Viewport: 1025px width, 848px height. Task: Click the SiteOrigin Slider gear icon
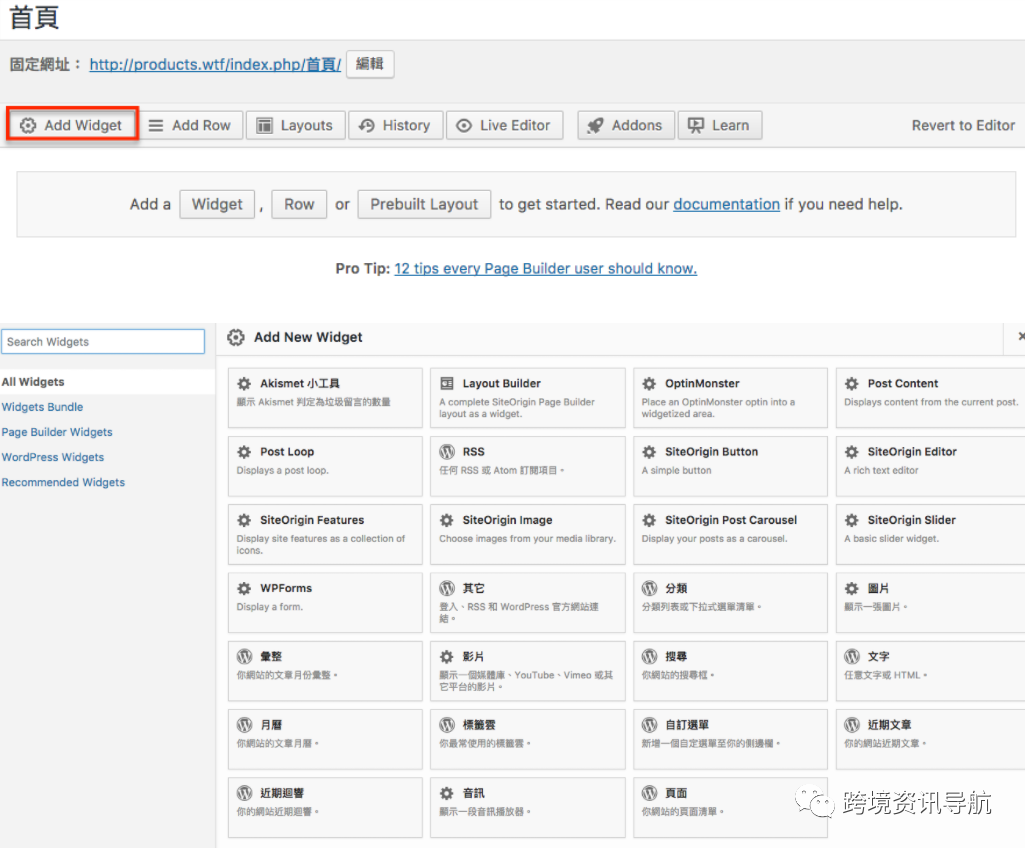852,520
